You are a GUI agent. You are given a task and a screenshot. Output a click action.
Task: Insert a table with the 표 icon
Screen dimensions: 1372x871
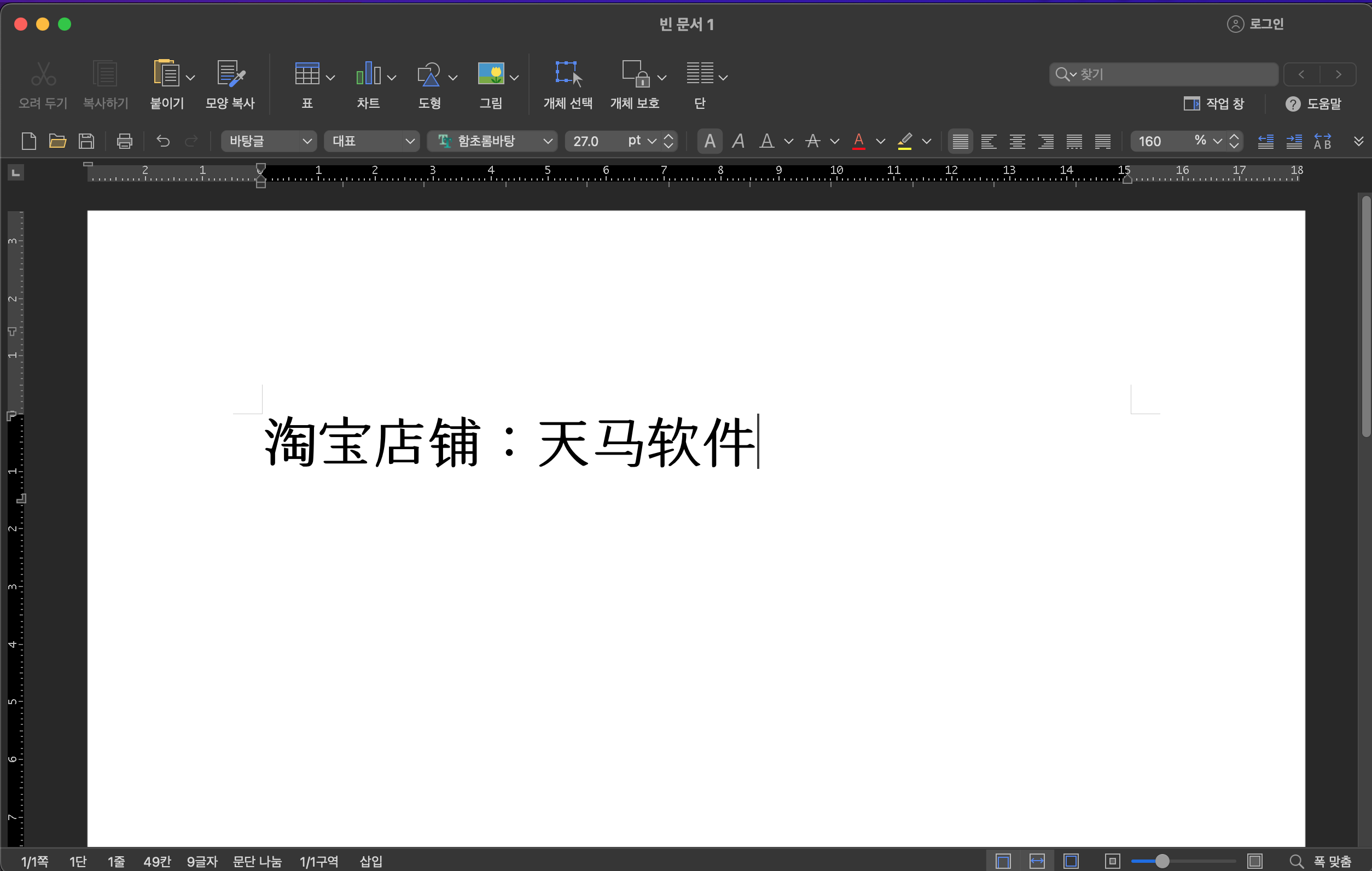306,74
